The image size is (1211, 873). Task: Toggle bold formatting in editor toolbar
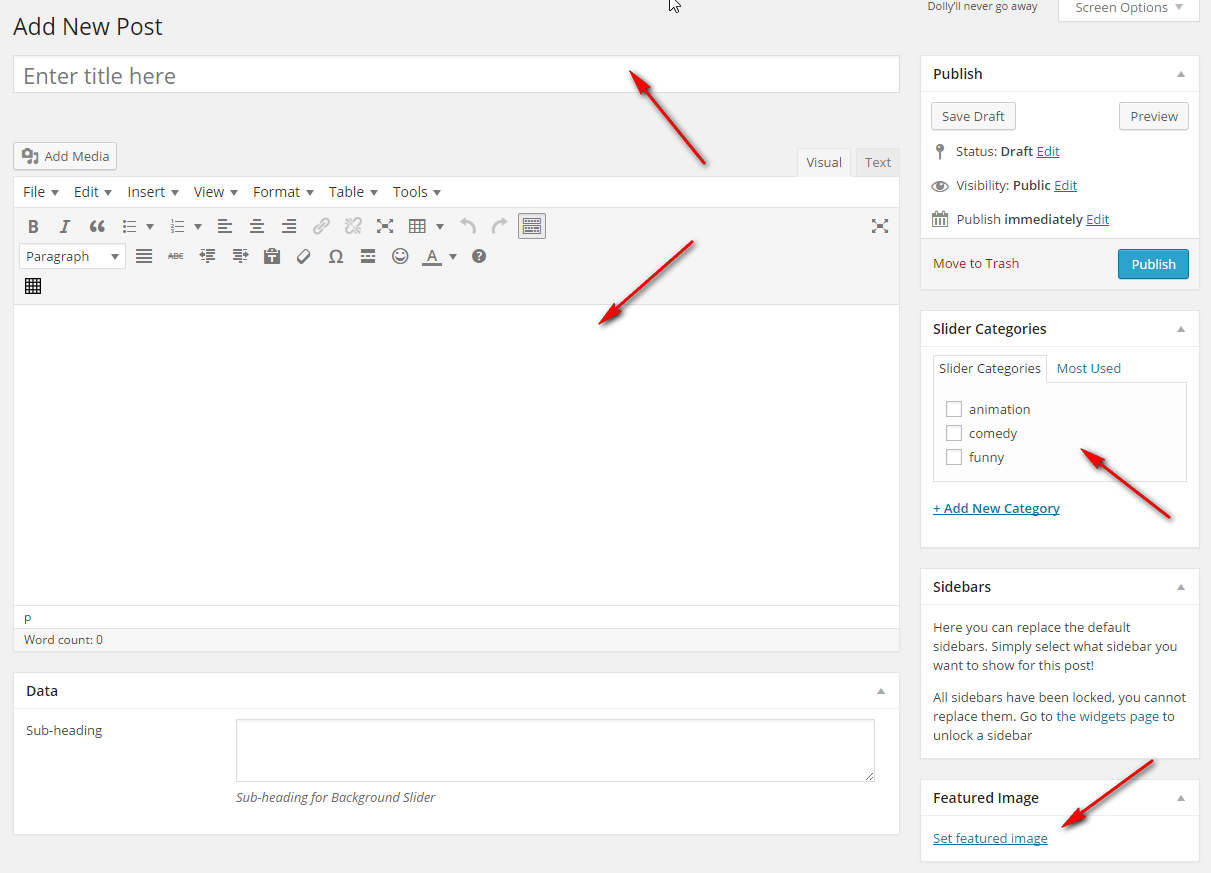coord(33,226)
